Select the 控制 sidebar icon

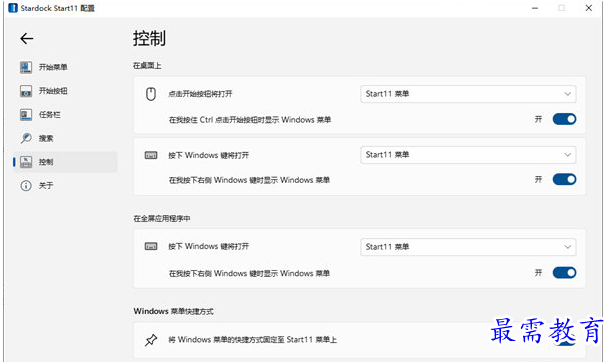(26, 162)
